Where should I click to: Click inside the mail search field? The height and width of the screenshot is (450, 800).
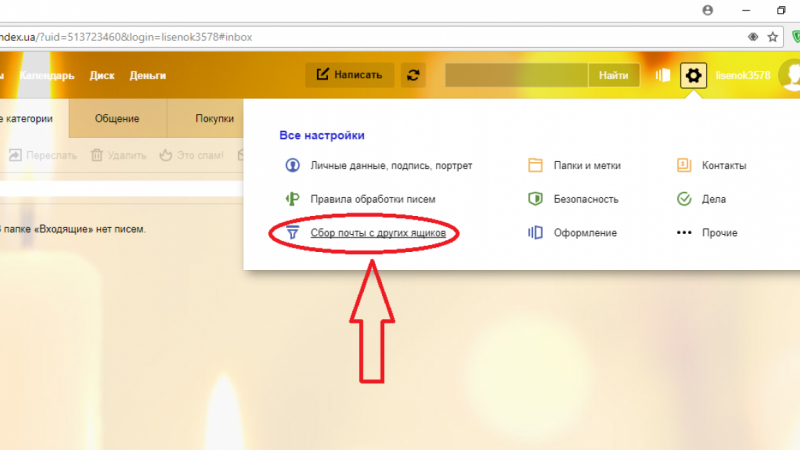[516, 76]
